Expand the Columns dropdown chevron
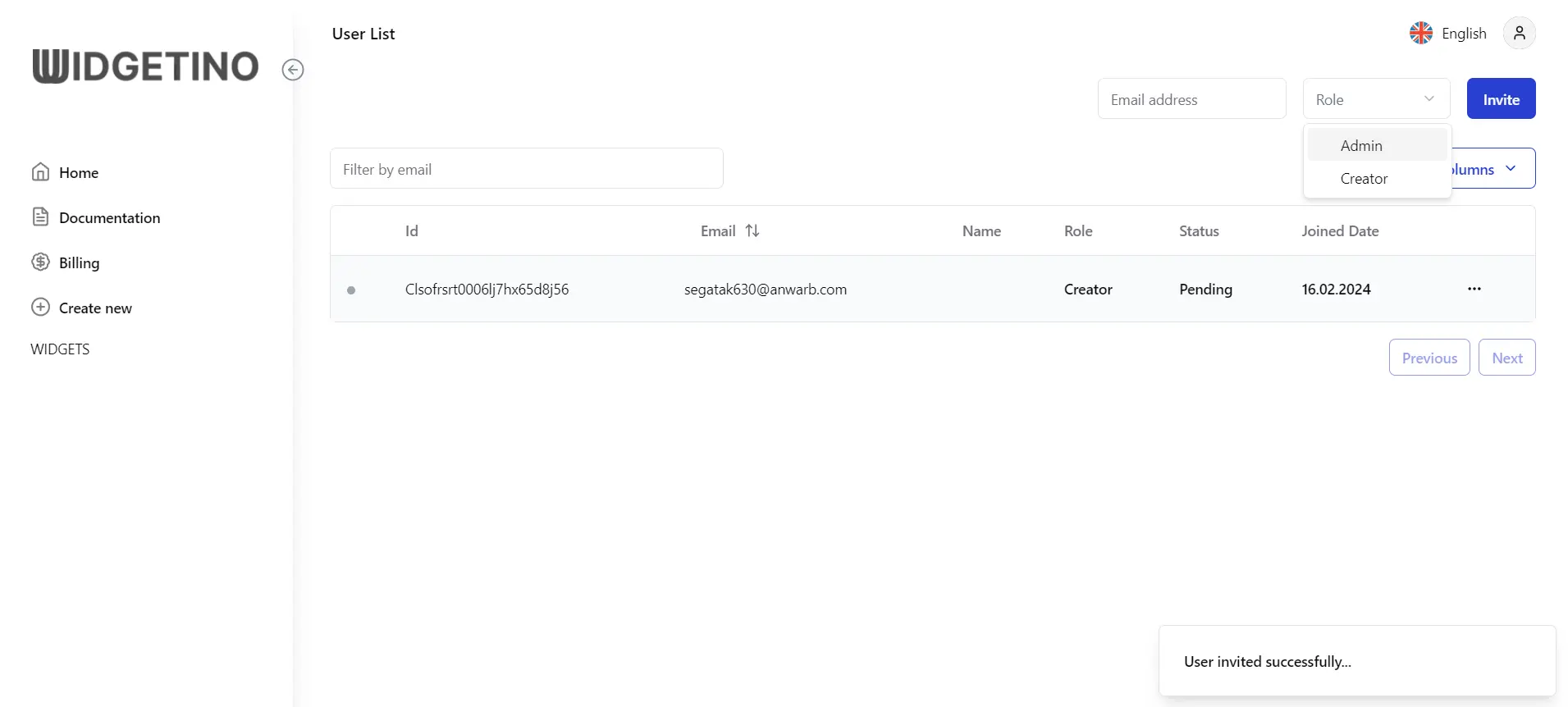Image resolution: width=1568 pixels, height=707 pixels. click(x=1511, y=169)
